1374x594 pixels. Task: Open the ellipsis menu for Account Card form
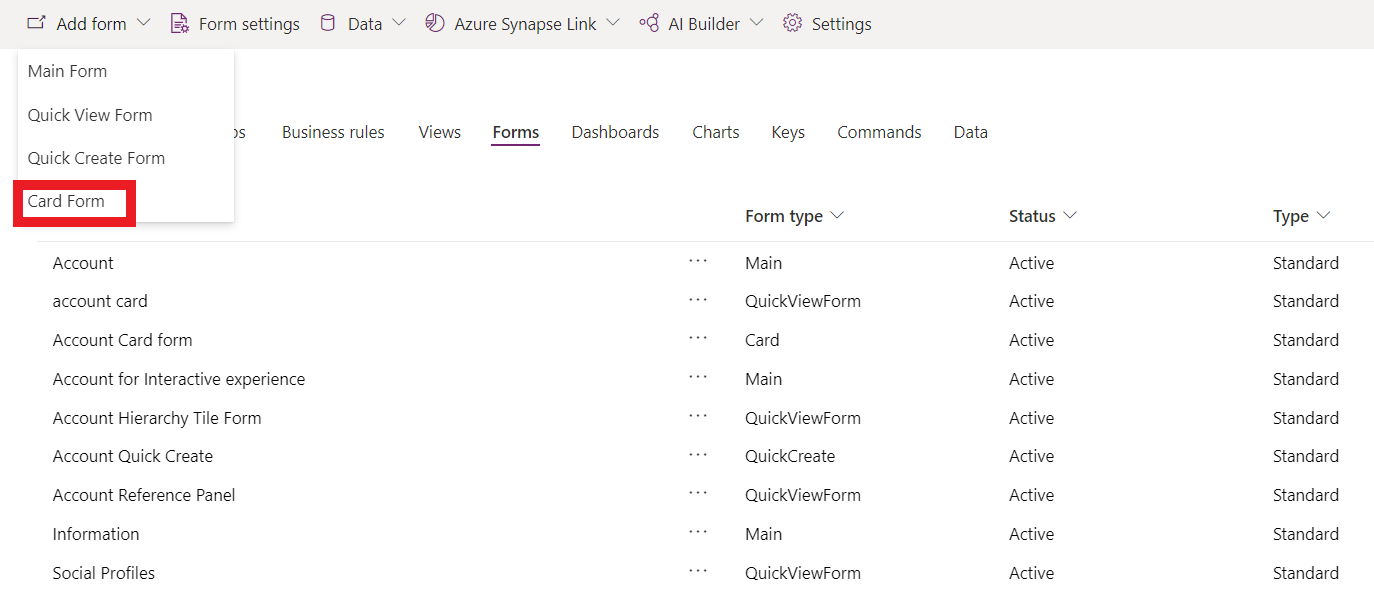click(698, 339)
